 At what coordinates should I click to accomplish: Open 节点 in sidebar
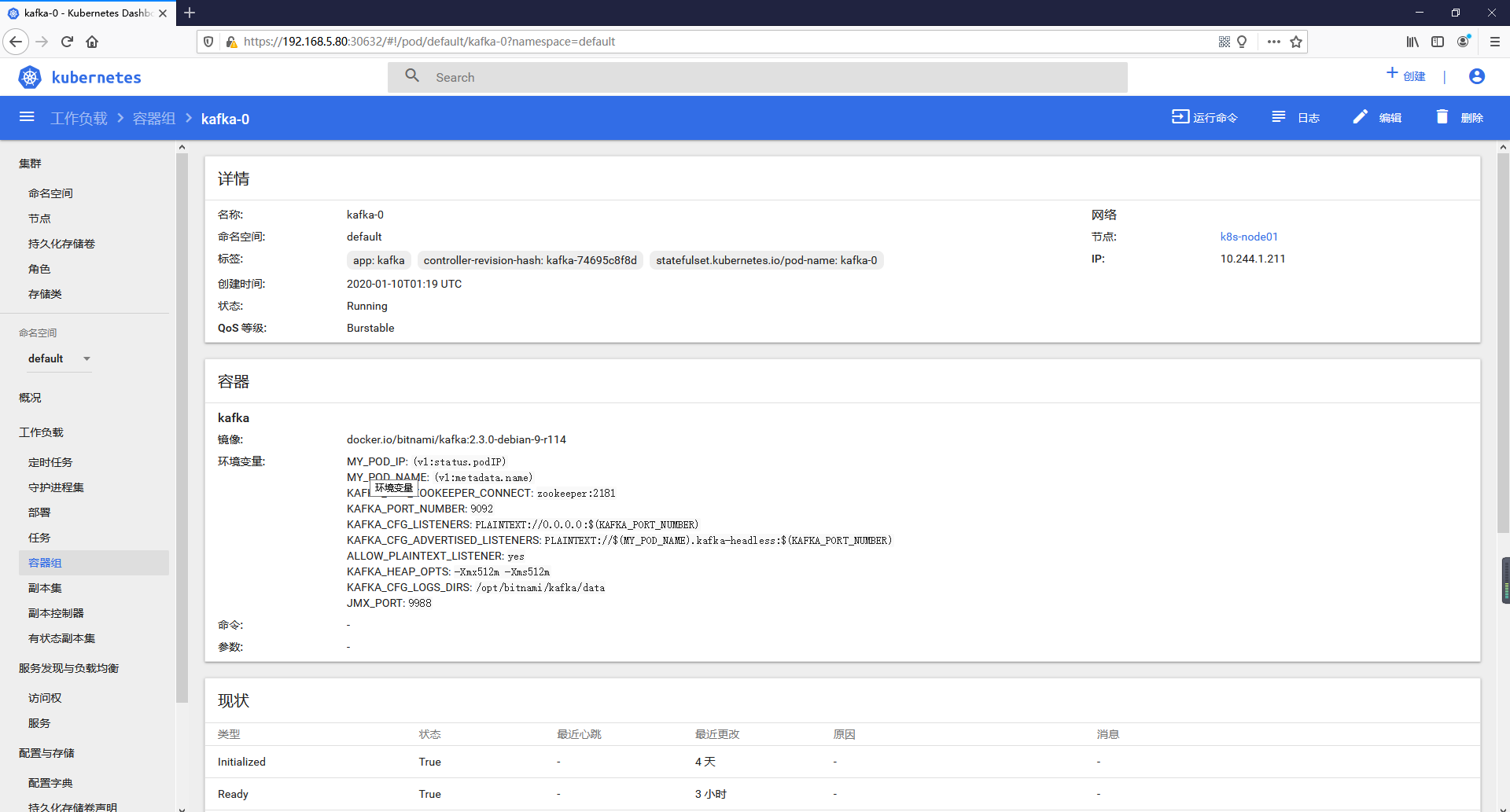39,219
